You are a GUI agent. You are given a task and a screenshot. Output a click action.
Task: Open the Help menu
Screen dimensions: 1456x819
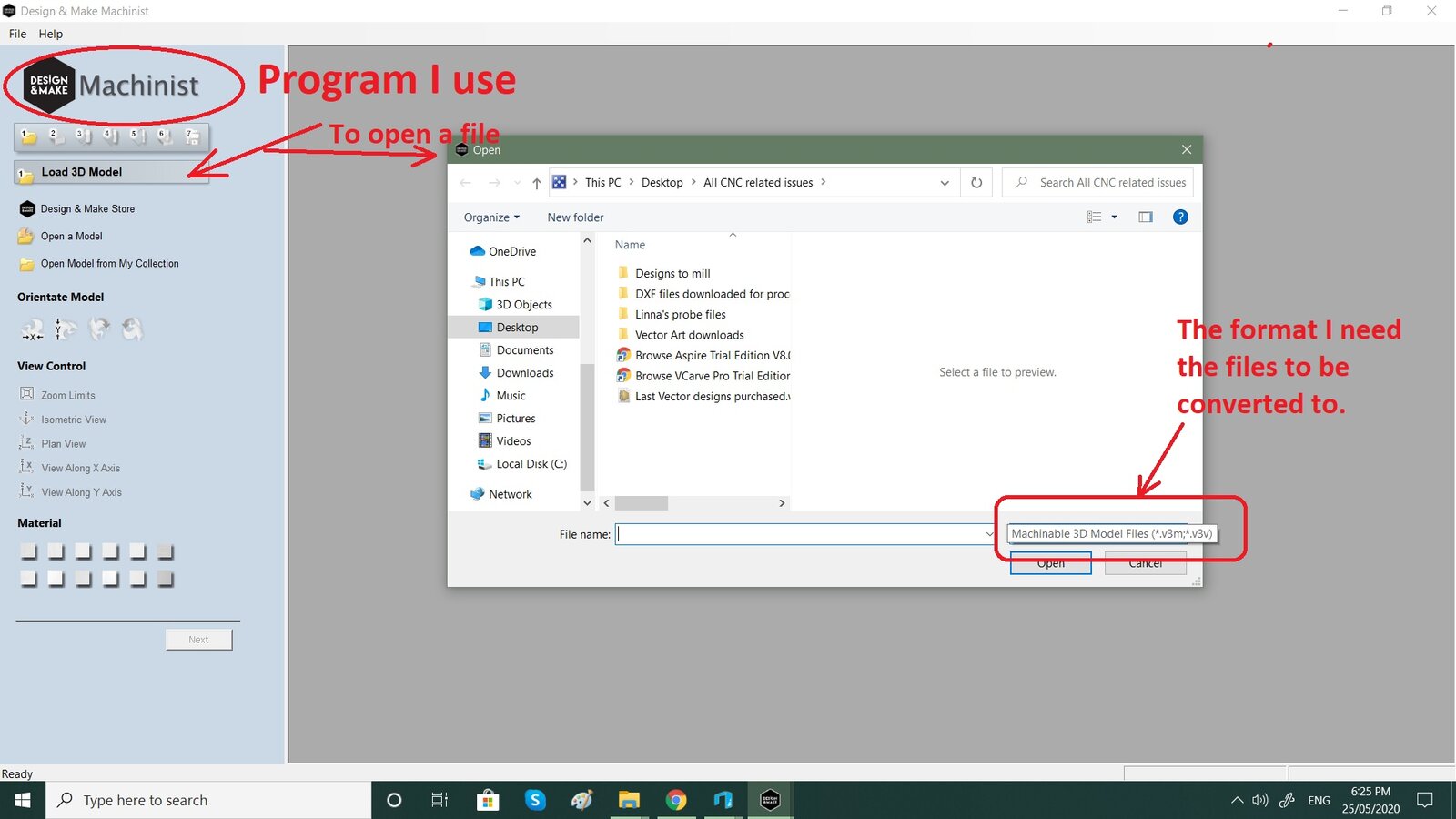click(x=51, y=34)
